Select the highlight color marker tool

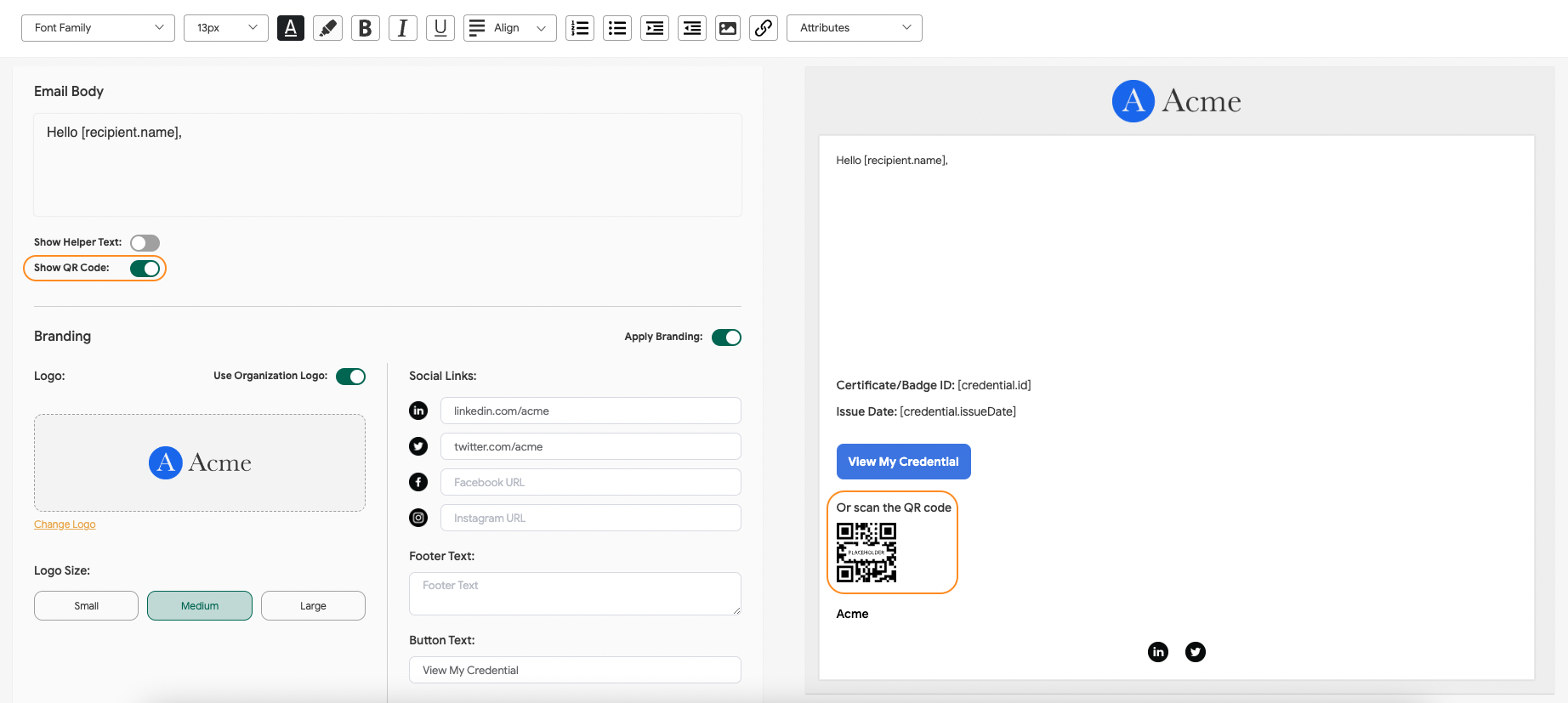(328, 28)
